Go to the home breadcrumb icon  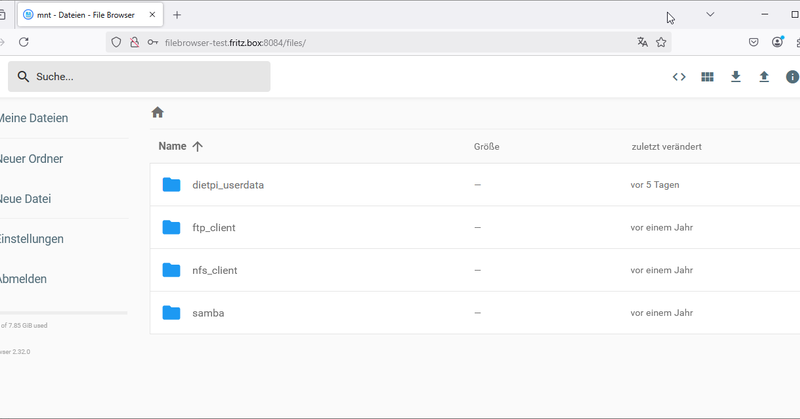(158, 112)
